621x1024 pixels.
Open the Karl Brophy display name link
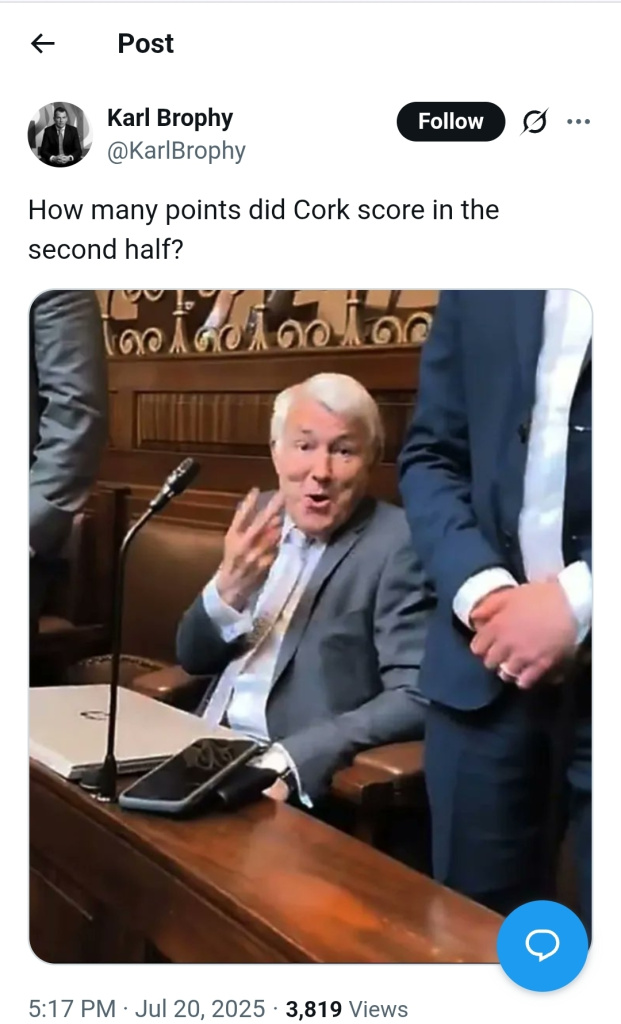click(170, 118)
